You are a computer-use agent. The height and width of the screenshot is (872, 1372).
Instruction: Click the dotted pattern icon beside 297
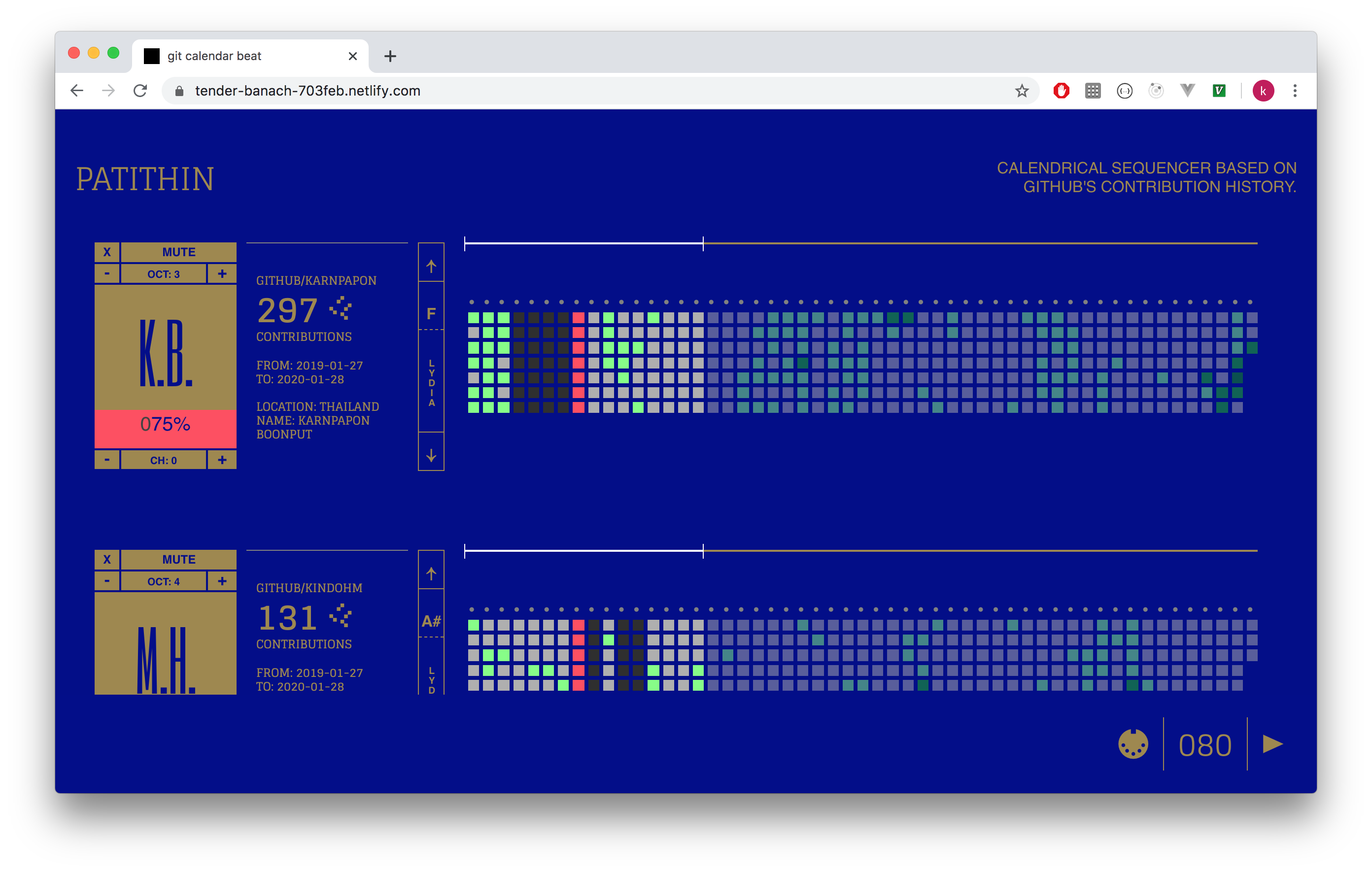[x=341, y=308]
